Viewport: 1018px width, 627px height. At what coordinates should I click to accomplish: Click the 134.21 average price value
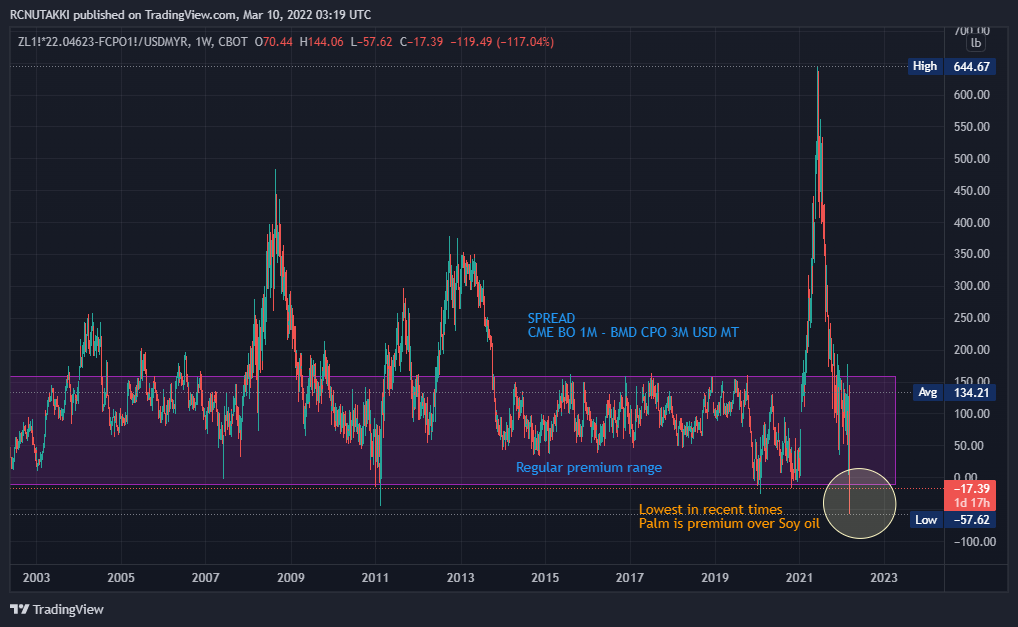pos(971,392)
